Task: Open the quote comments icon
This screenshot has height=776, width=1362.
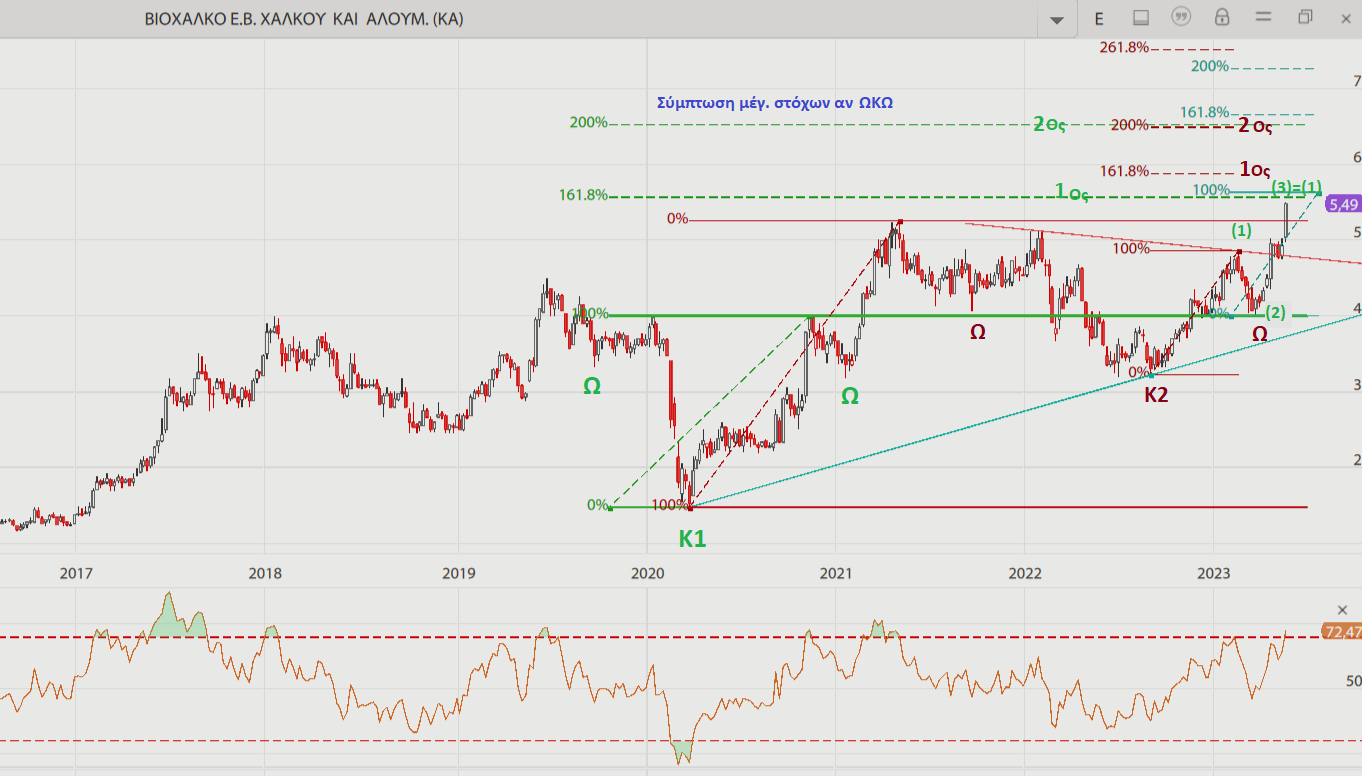Action: 1181,17
